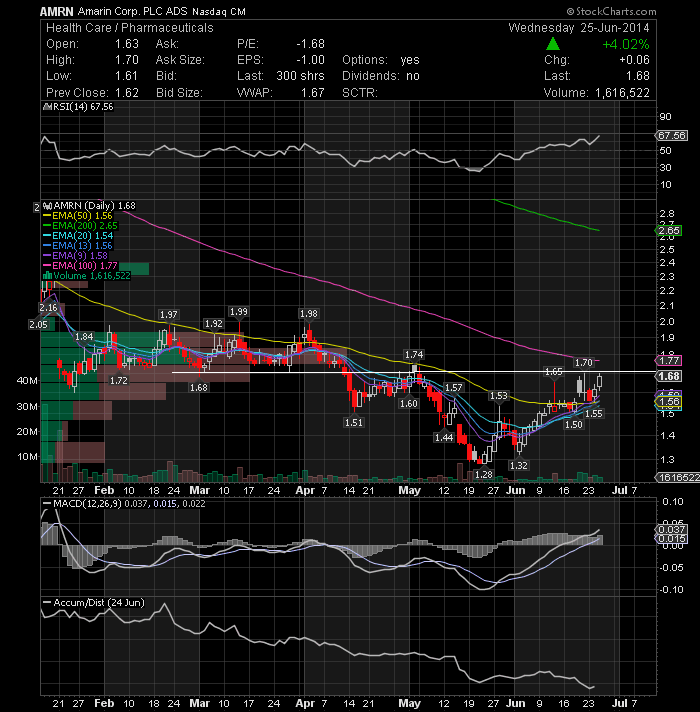
Task: Click the Options: yes entry
Action: [x=381, y=60]
